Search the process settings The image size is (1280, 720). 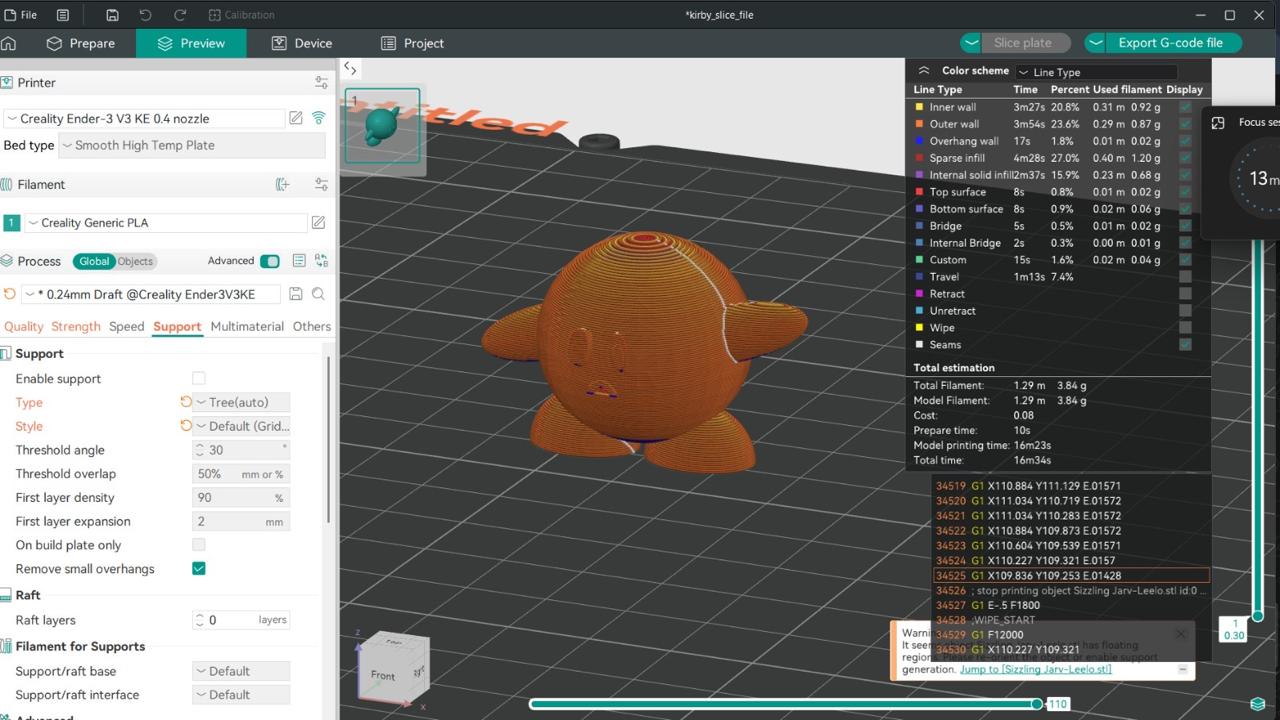(318, 294)
